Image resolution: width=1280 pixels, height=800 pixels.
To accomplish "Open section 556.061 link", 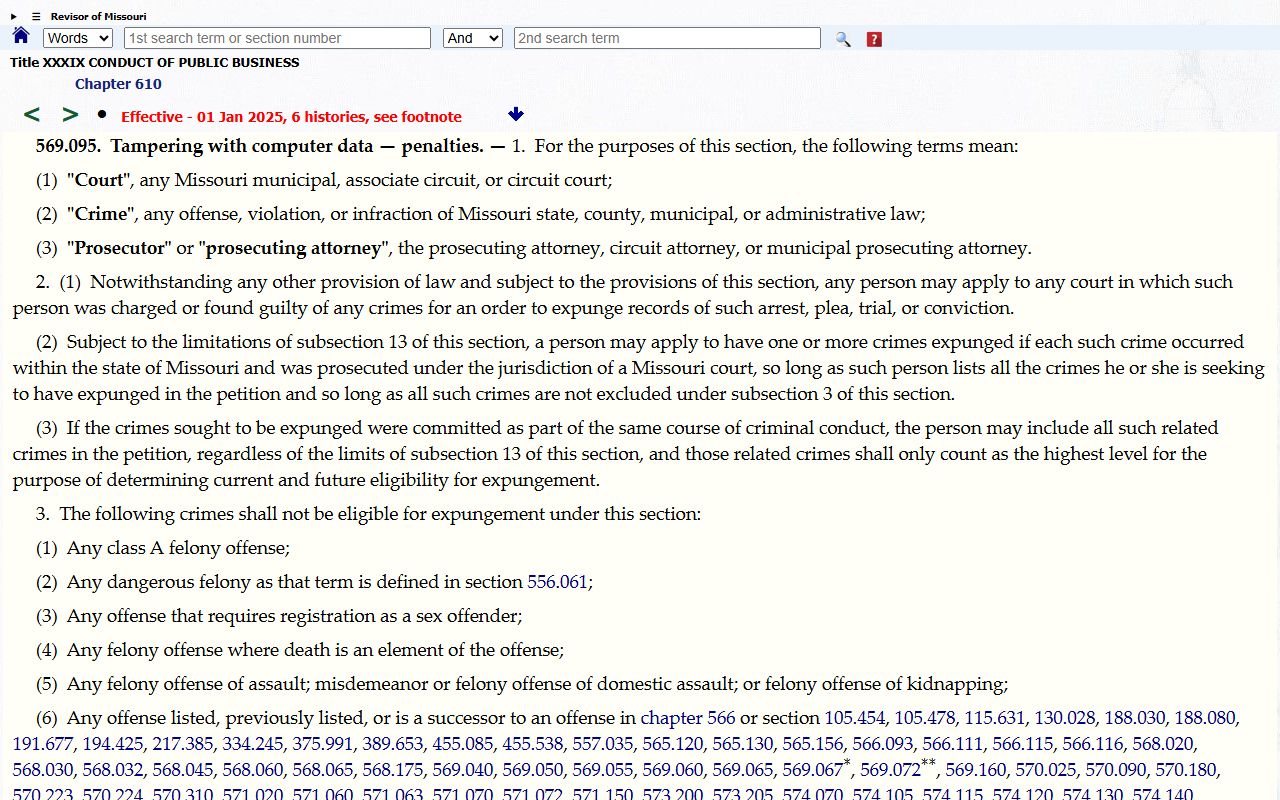I will [x=557, y=582].
